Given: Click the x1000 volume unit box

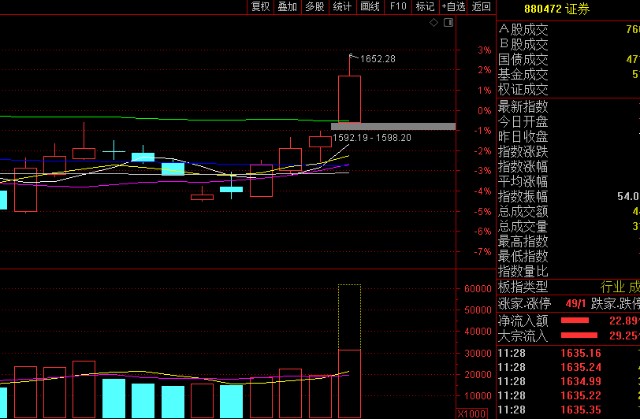Looking at the screenshot, I should point(471,413).
